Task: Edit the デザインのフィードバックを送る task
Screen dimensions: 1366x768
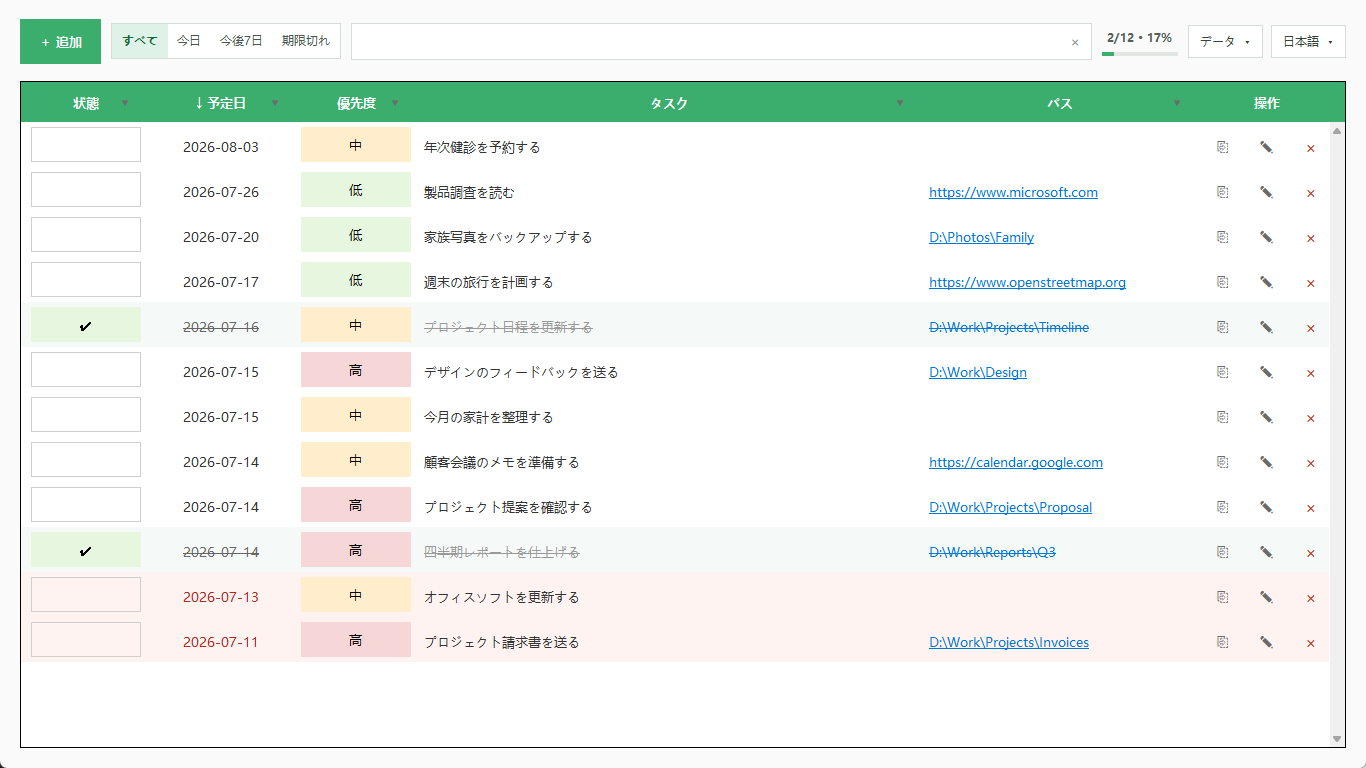Action: (x=1266, y=372)
